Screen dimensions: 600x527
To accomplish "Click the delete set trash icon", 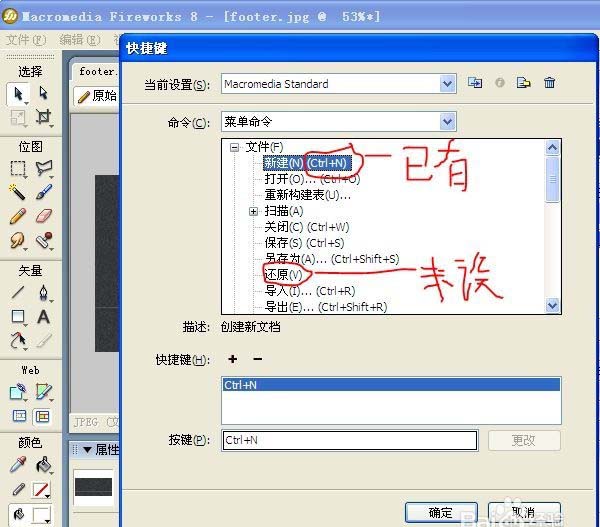I will 549,83.
